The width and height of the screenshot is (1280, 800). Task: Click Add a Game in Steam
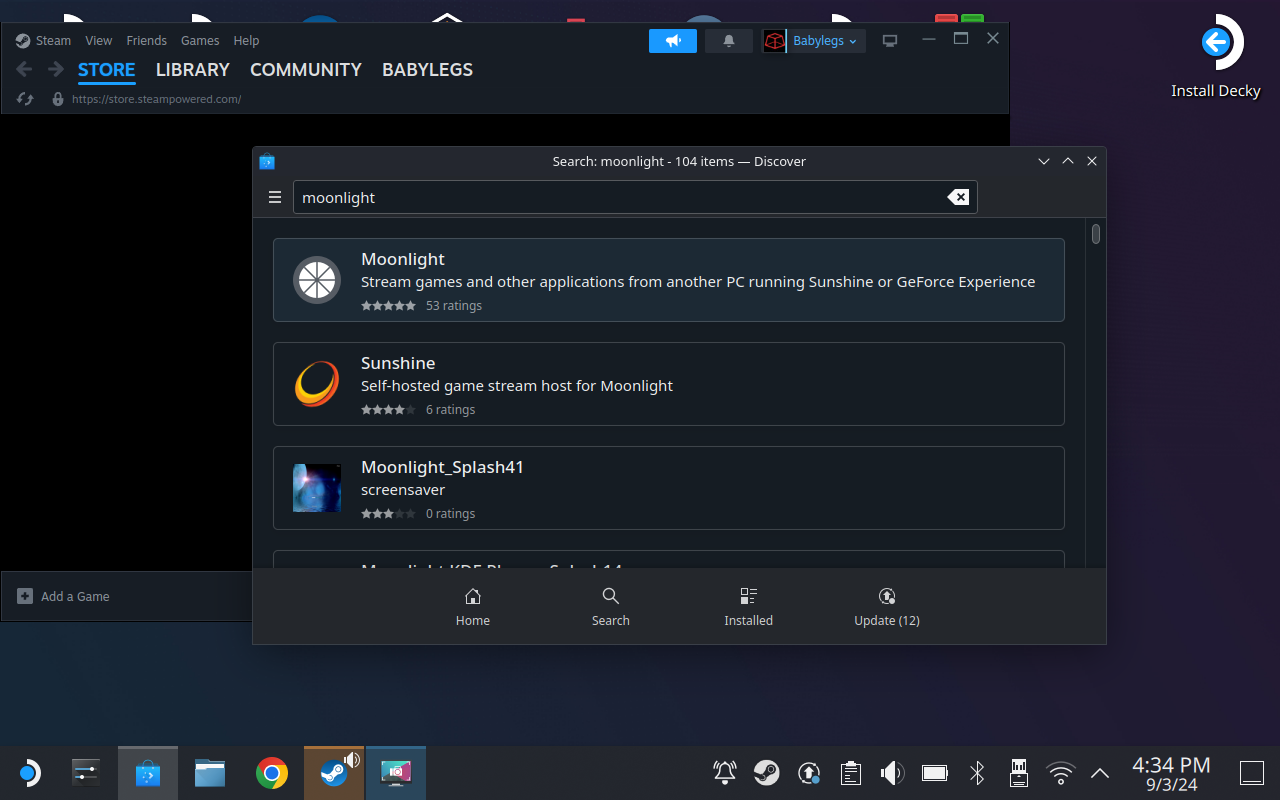coord(64,596)
